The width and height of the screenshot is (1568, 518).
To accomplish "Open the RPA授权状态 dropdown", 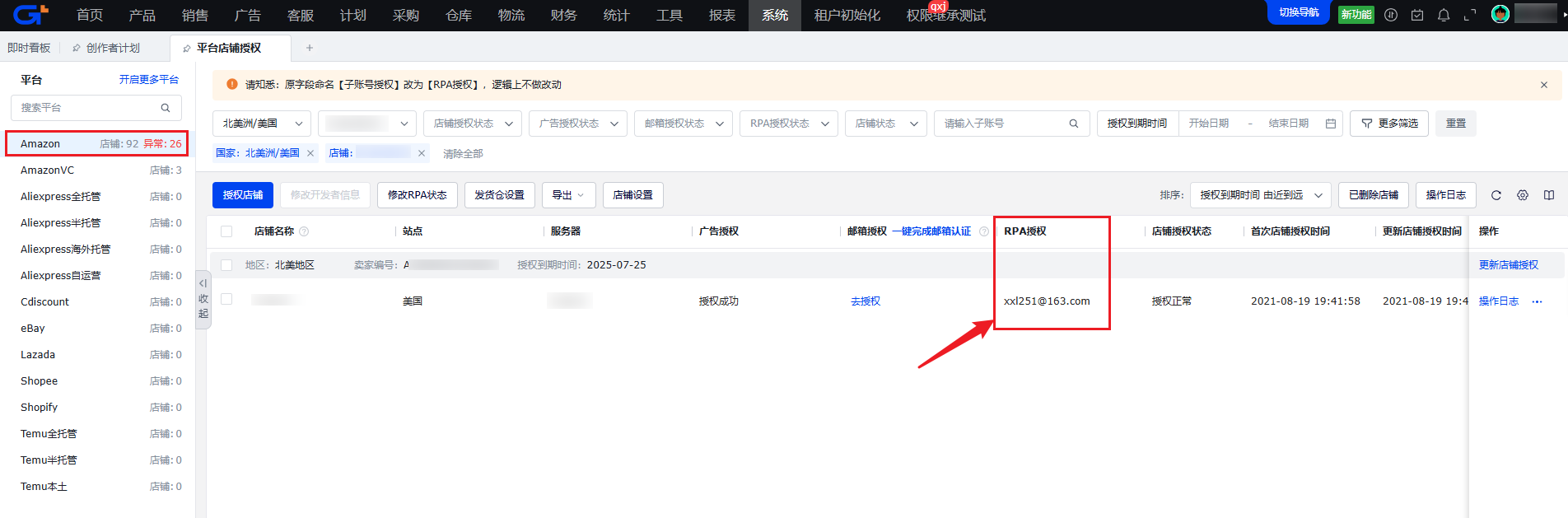I will [789, 124].
